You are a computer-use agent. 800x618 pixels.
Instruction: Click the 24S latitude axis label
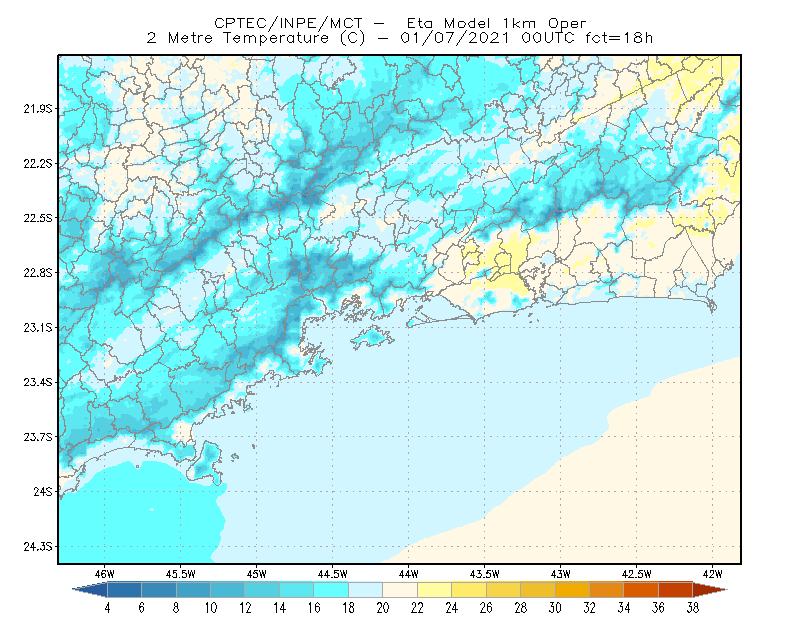43,491
